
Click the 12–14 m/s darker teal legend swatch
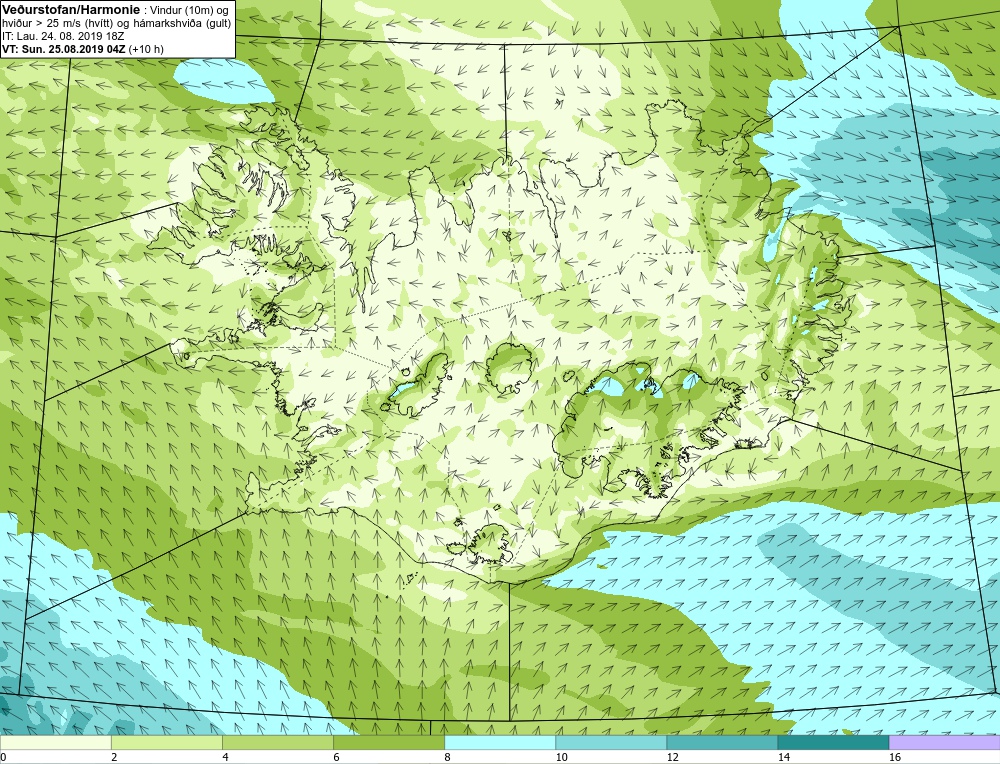coord(721,742)
